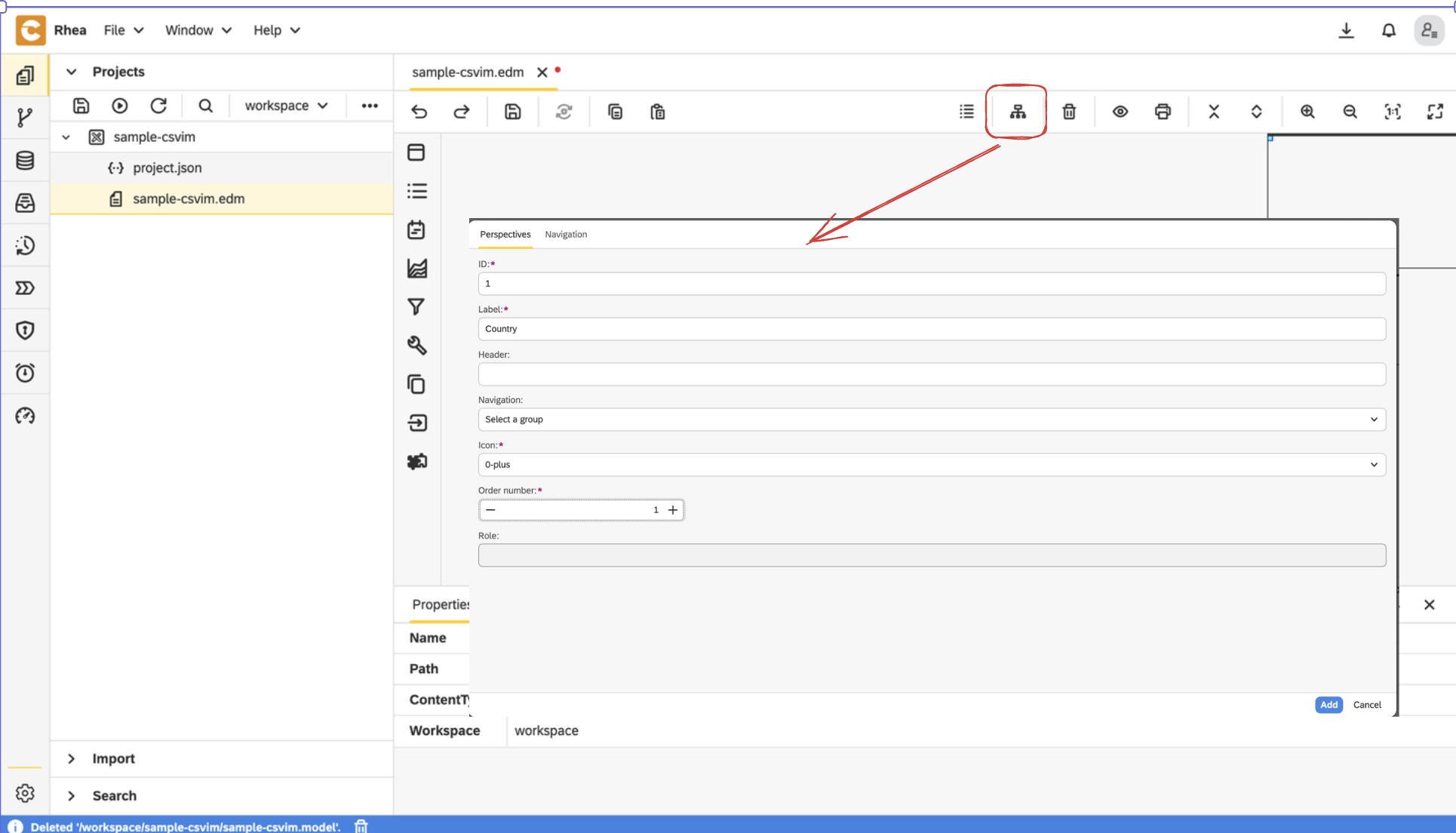The height and width of the screenshot is (833, 1456).
Task: Open the Icon dropdown showing 0-plus
Action: coord(932,465)
